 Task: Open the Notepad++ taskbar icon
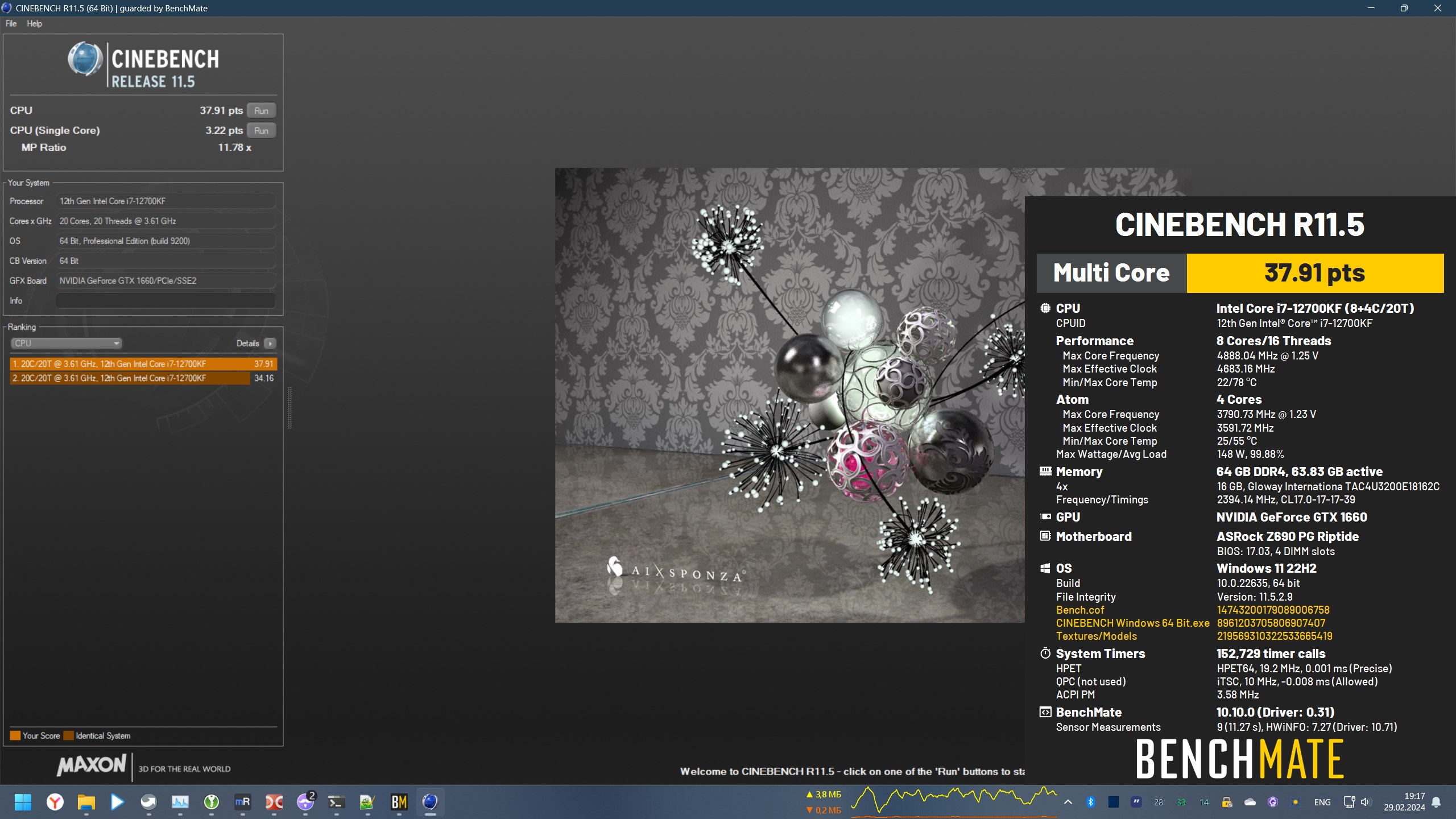point(367,802)
